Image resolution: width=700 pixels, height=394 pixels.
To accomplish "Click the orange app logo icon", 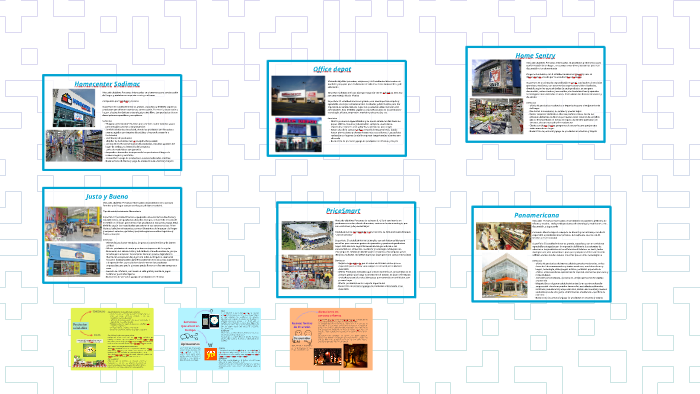I will pyautogui.click(x=211, y=354).
